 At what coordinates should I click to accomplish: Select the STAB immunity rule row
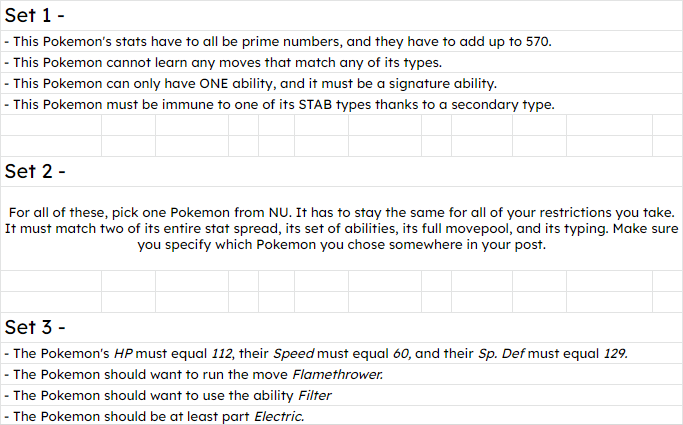342,105
